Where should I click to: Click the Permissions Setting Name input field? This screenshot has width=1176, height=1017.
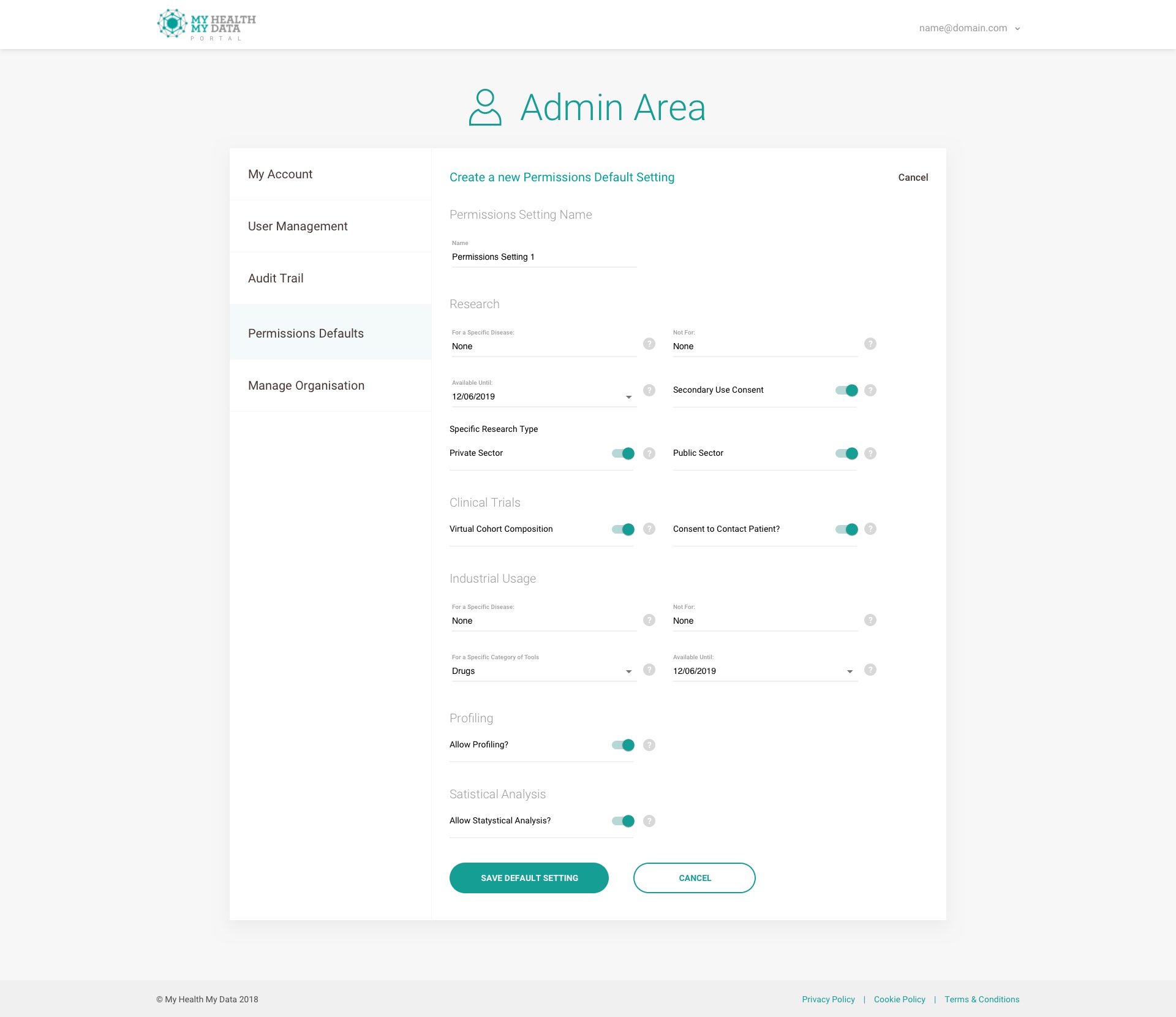point(543,257)
